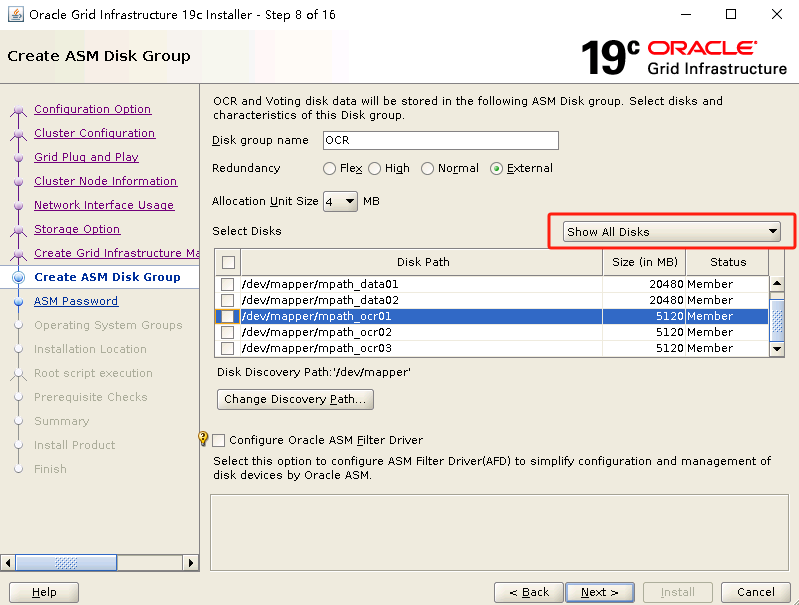This screenshot has width=799, height=605.
Task: Go to Grid Plug and Play step
Action: tap(86, 157)
